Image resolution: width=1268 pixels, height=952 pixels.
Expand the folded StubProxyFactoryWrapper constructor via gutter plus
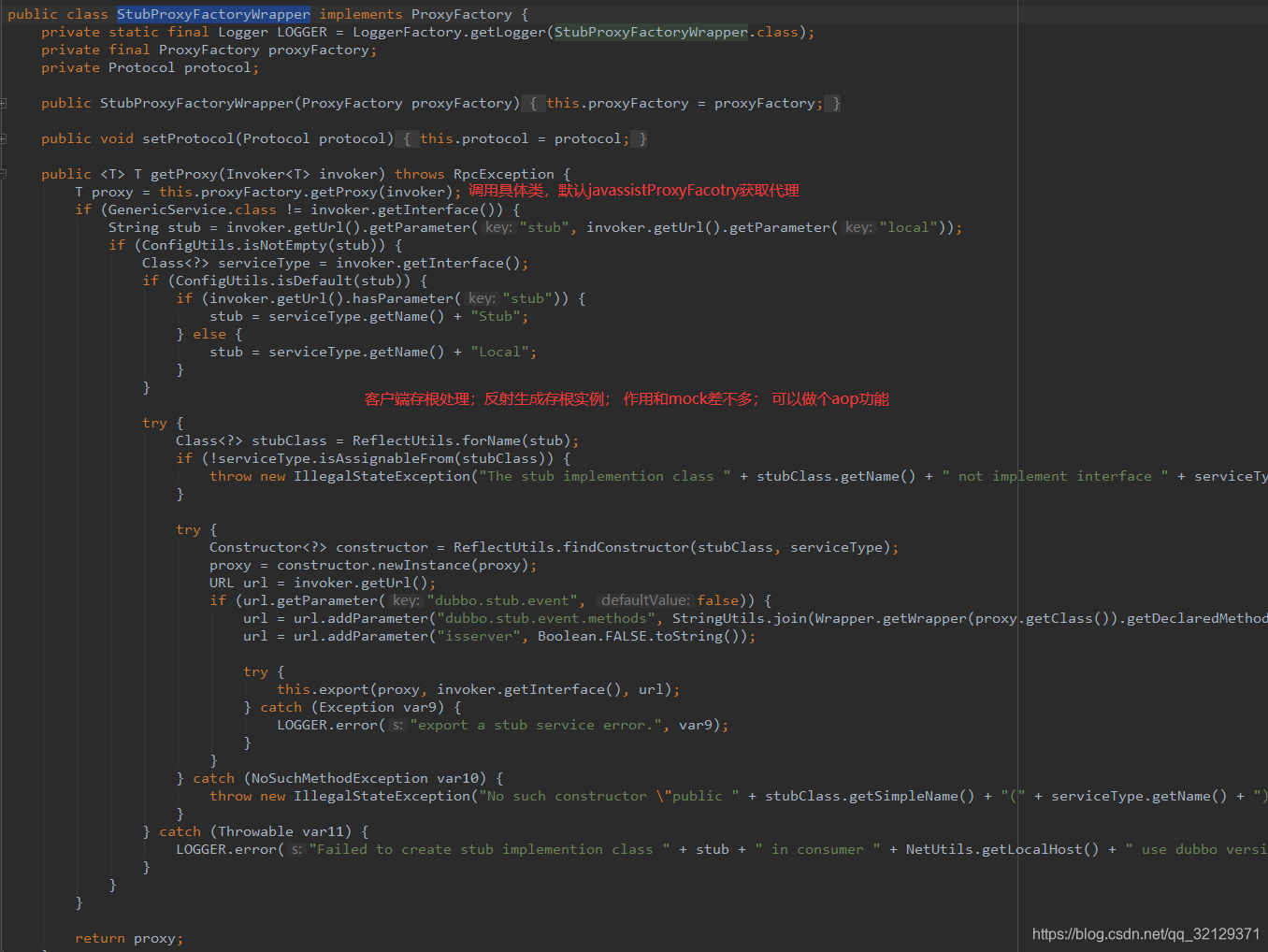4,103
